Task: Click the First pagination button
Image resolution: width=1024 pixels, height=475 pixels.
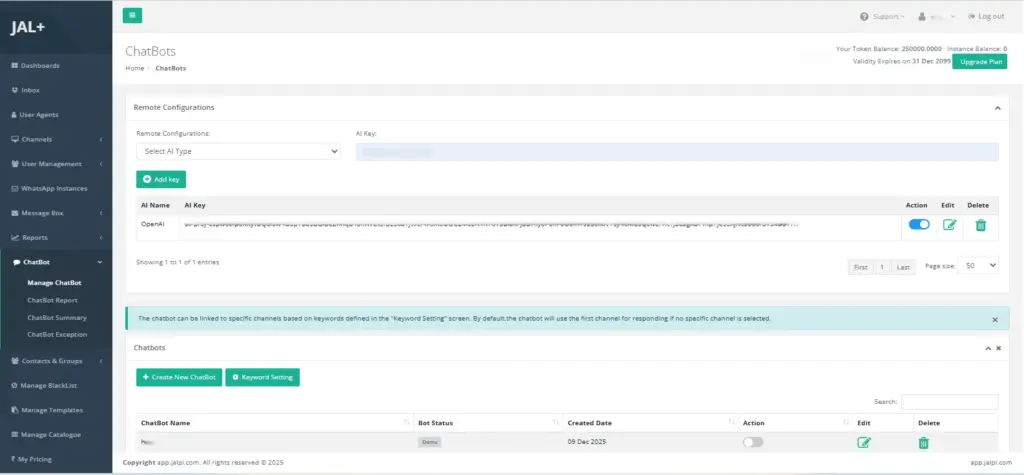Action: pyautogui.click(x=861, y=267)
